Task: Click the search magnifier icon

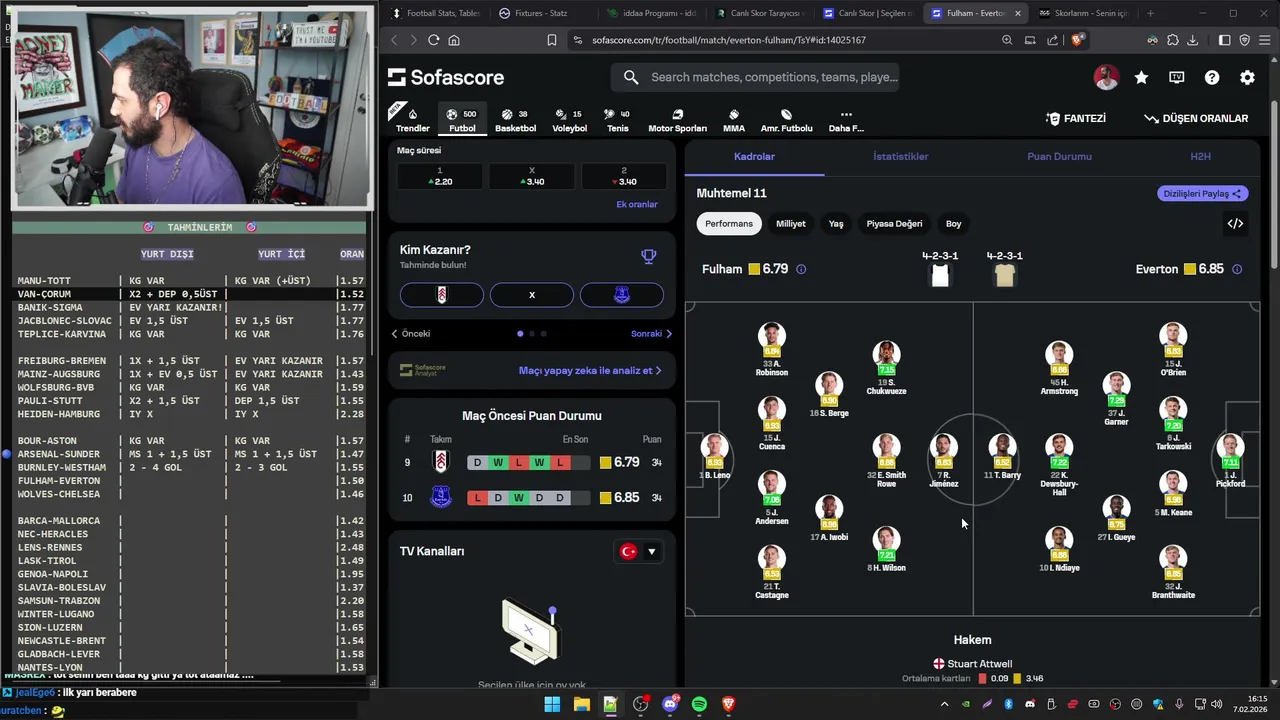Action: [x=631, y=77]
